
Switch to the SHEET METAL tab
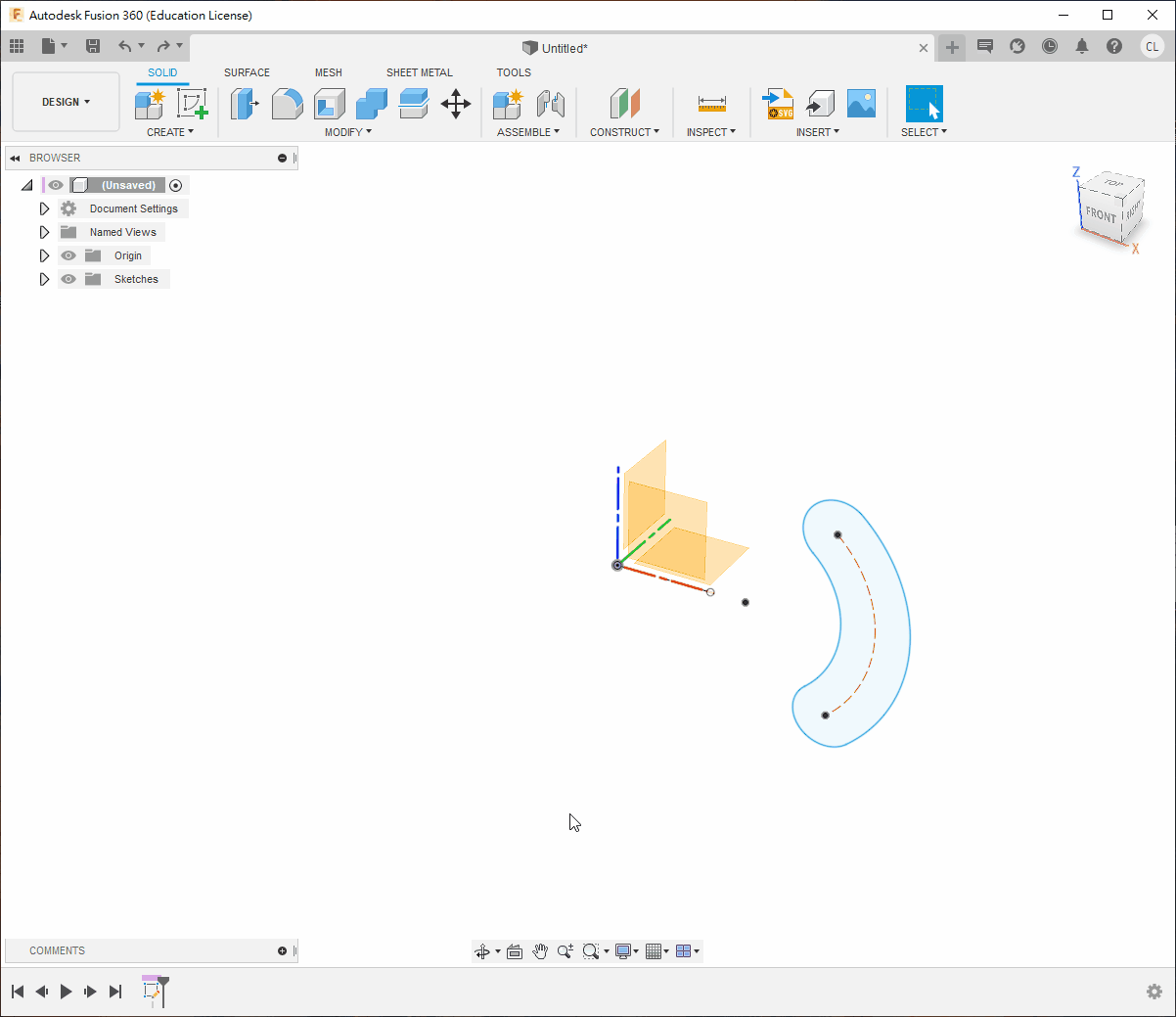tap(419, 72)
